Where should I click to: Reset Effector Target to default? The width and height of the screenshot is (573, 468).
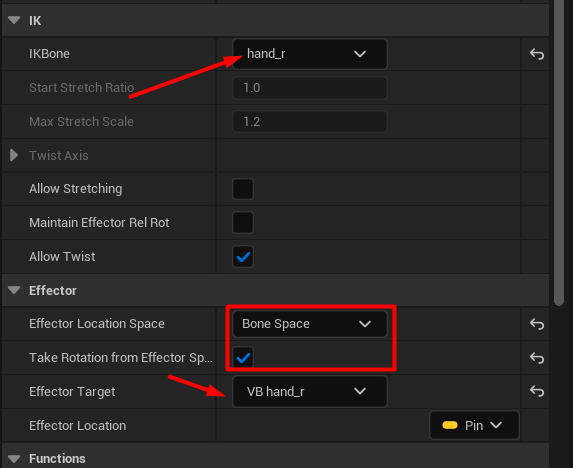(x=537, y=391)
